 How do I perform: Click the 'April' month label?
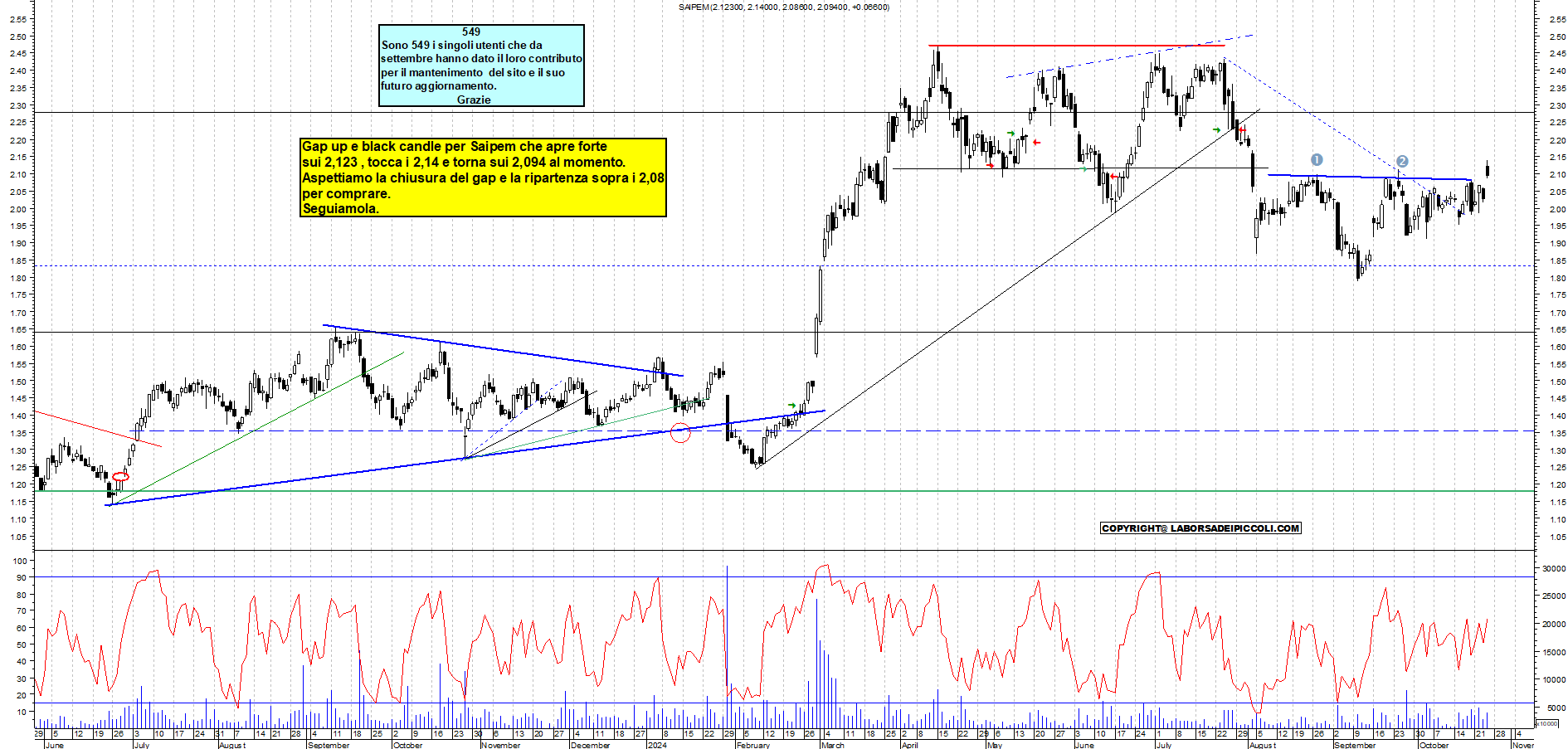[910, 745]
